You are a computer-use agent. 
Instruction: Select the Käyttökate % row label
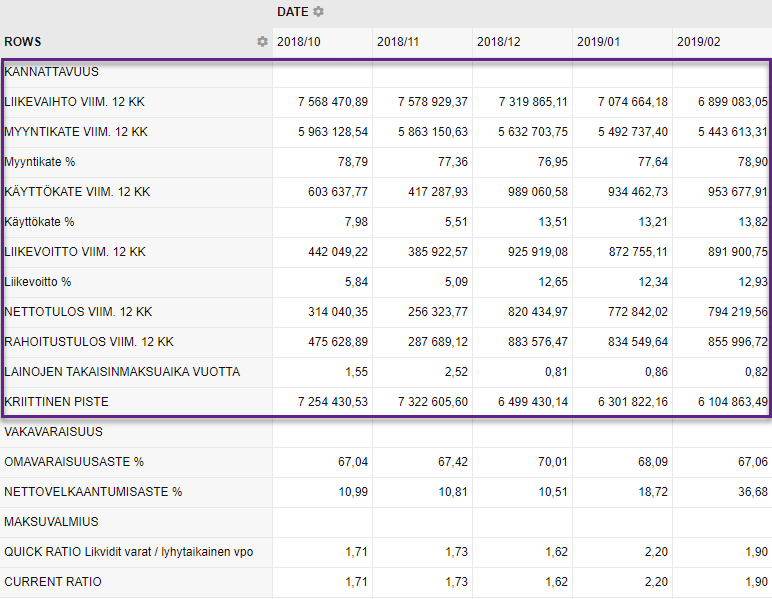(x=39, y=222)
